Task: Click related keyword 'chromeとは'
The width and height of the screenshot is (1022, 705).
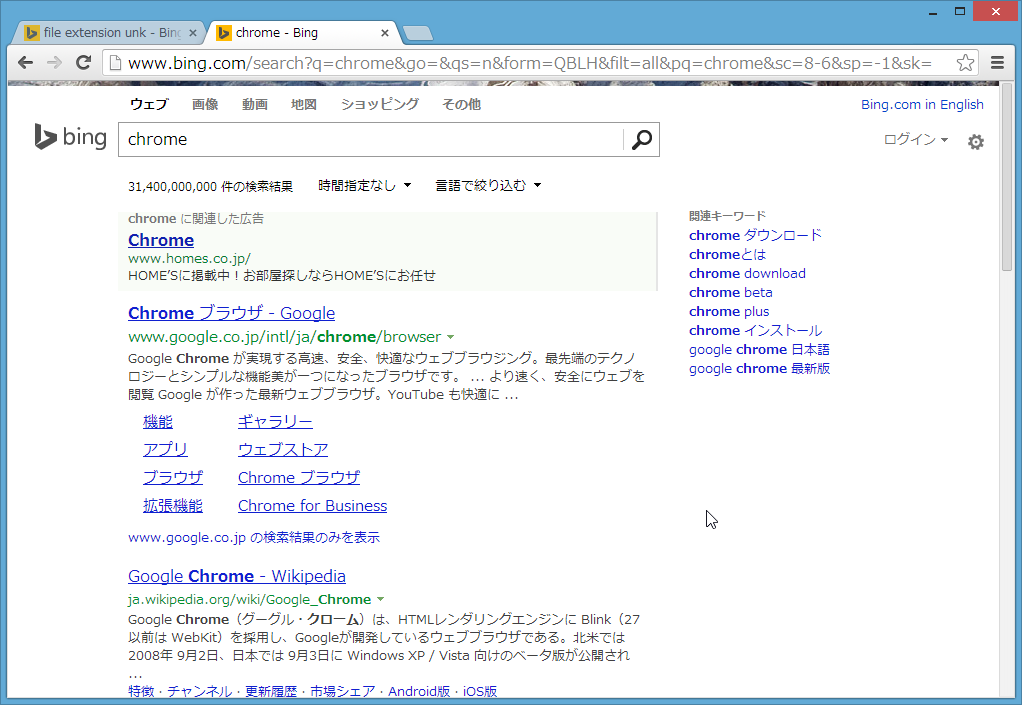Action: click(x=727, y=254)
